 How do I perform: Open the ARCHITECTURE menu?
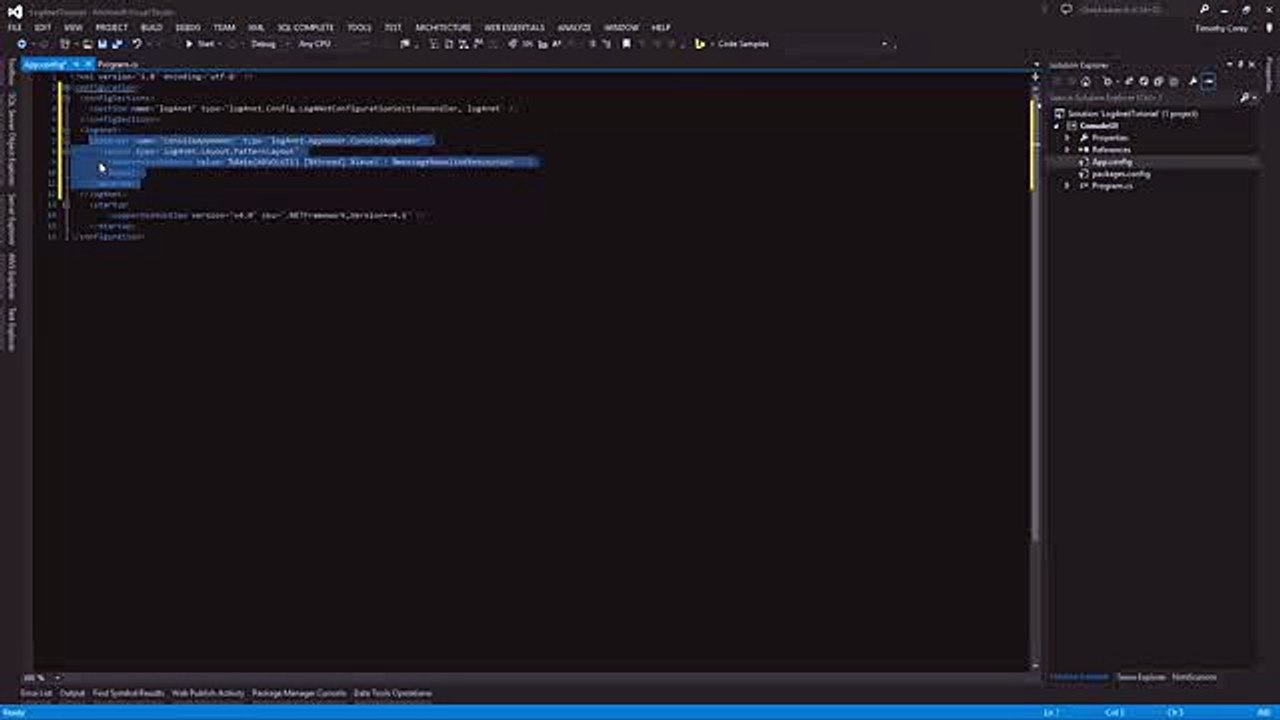[443, 28]
